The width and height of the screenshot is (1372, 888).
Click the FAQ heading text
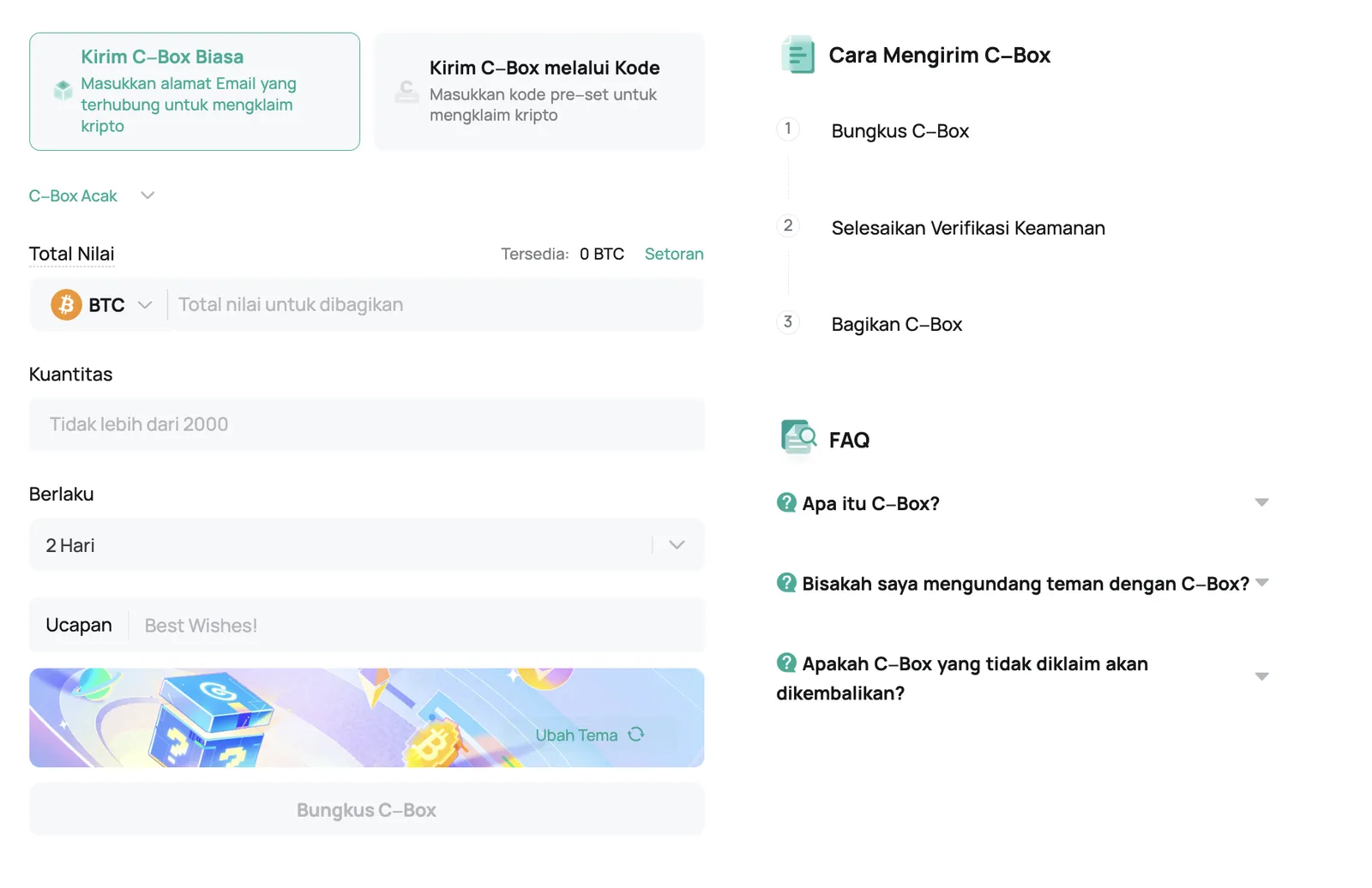coord(849,440)
